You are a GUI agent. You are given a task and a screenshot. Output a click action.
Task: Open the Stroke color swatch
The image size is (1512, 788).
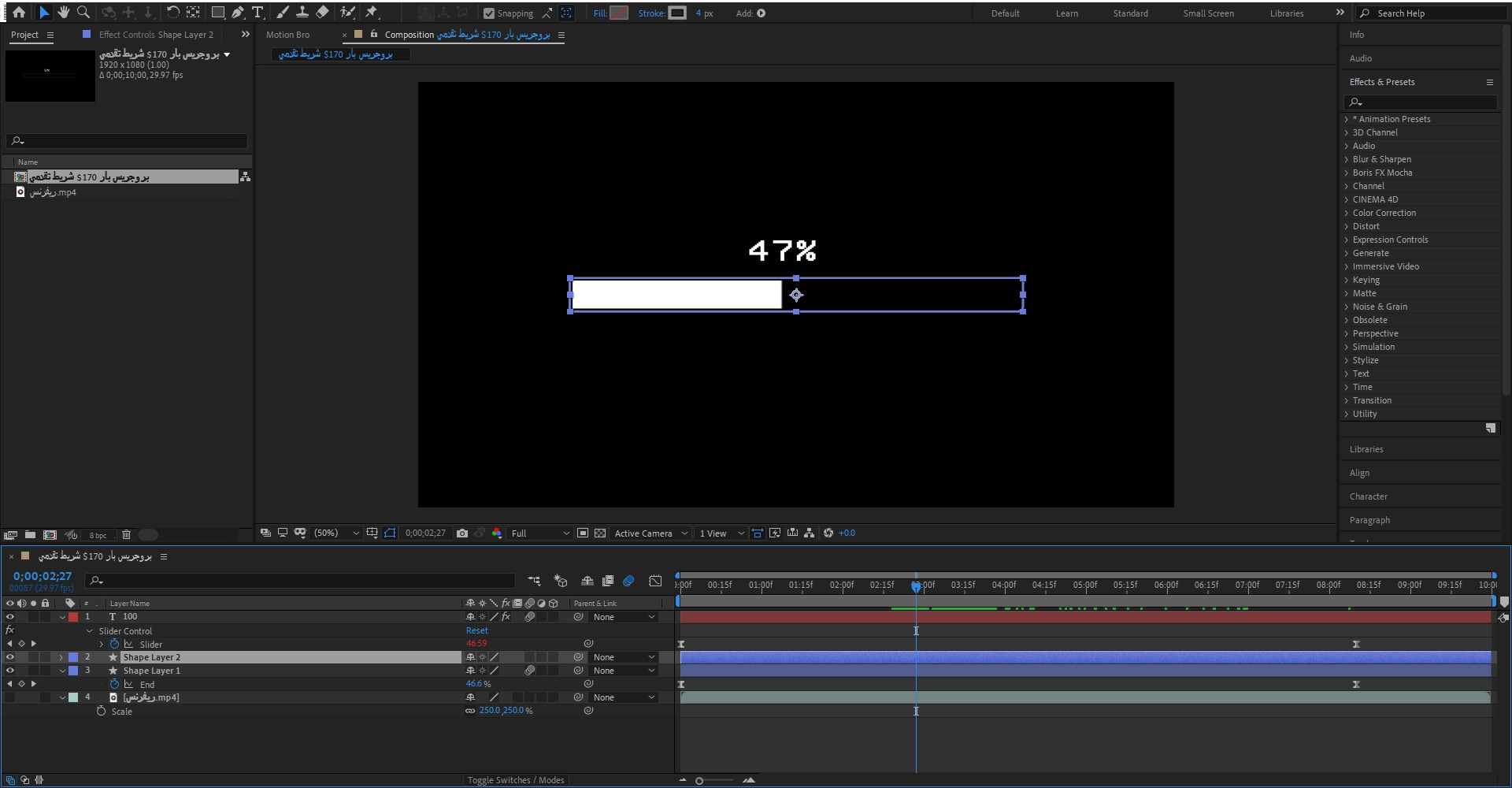click(677, 13)
